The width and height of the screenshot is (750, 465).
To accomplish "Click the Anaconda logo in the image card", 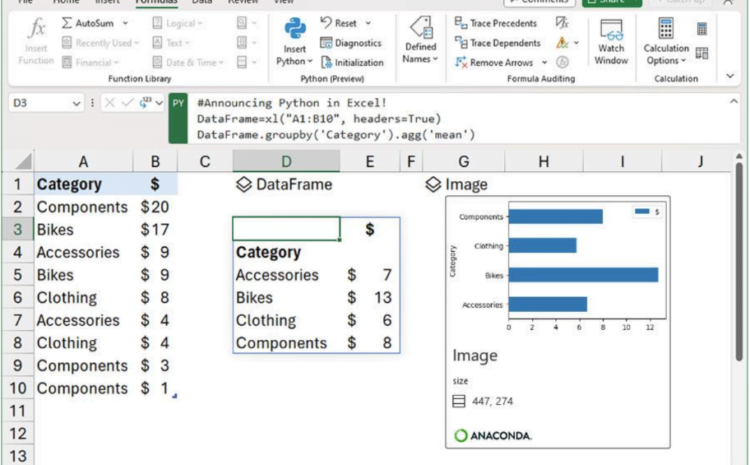I will pos(492,436).
